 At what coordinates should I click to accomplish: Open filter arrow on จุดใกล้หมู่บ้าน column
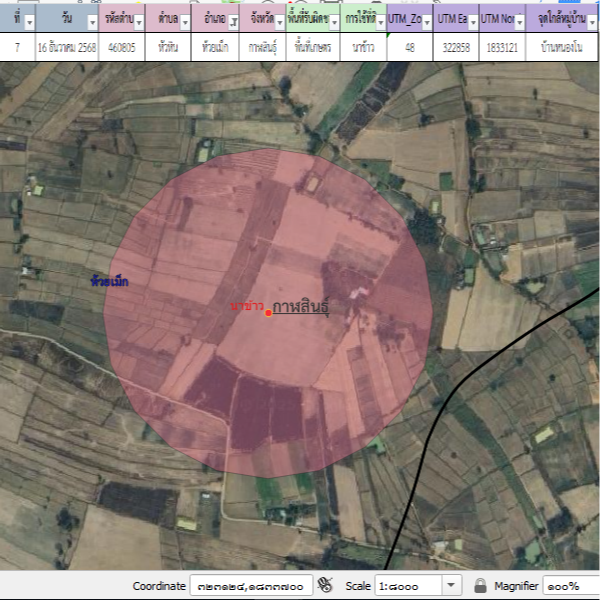pyautogui.click(x=592, y=21)
